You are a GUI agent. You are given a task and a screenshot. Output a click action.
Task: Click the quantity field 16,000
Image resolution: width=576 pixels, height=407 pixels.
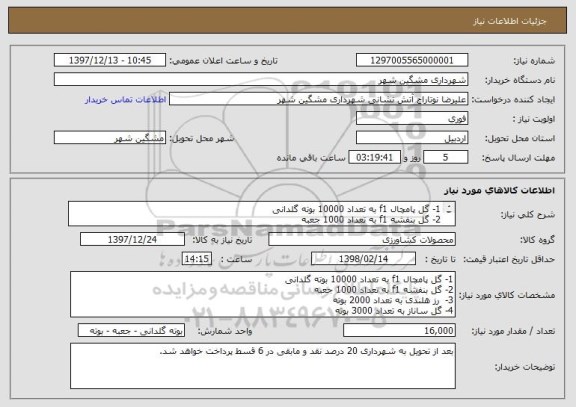pyautogui.click(x=399, y=331)
